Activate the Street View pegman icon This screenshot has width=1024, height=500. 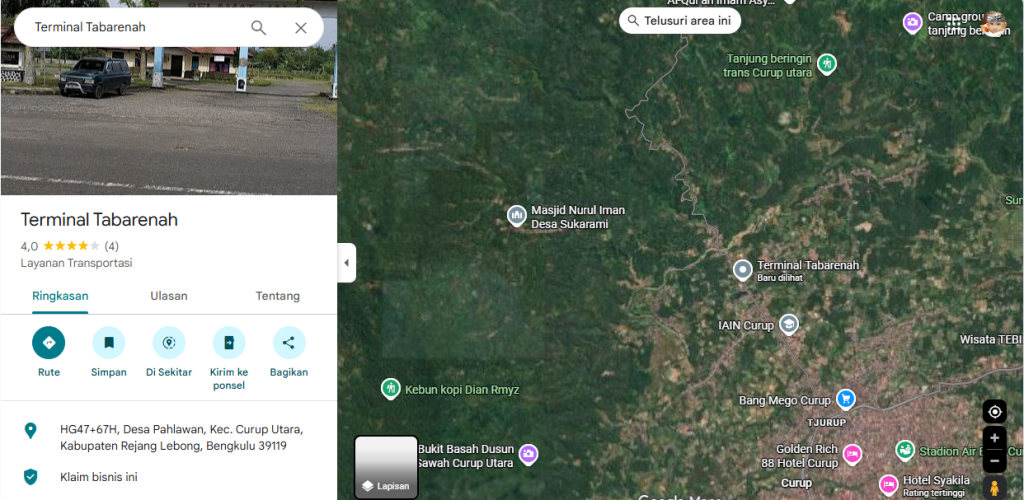[995, 488]
